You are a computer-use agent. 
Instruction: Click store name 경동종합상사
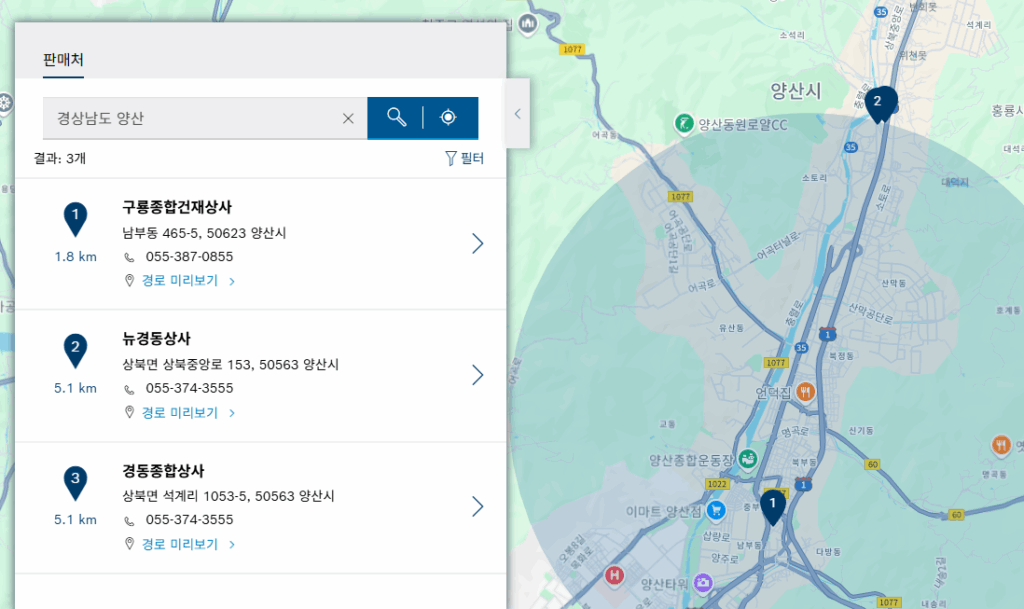coord(163,471)
